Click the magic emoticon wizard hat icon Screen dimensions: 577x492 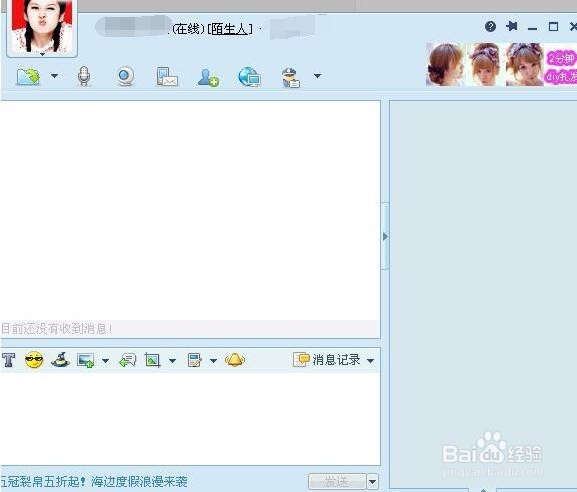click(x=60, y=360)
